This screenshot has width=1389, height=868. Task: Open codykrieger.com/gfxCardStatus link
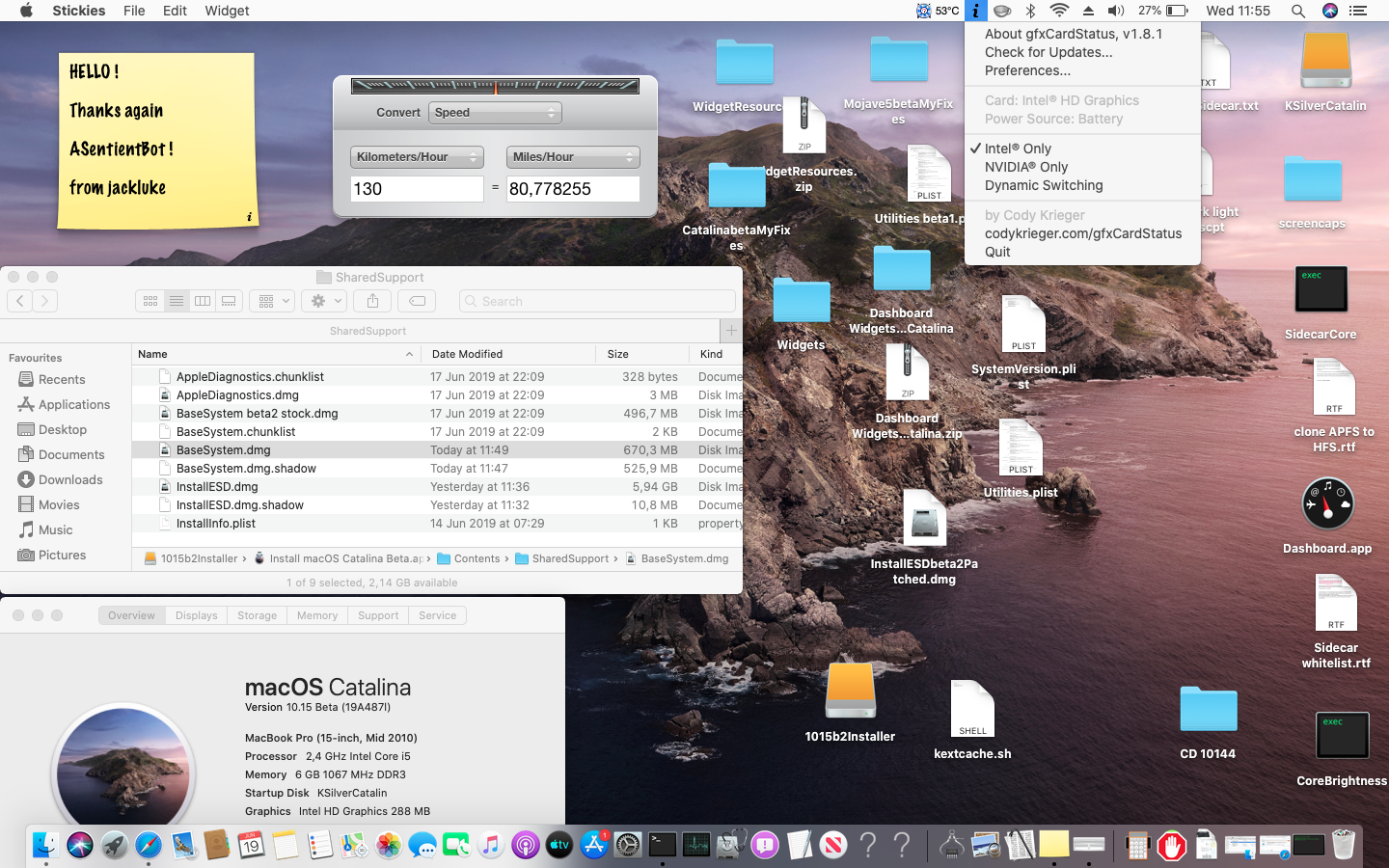click(1082, 233)
